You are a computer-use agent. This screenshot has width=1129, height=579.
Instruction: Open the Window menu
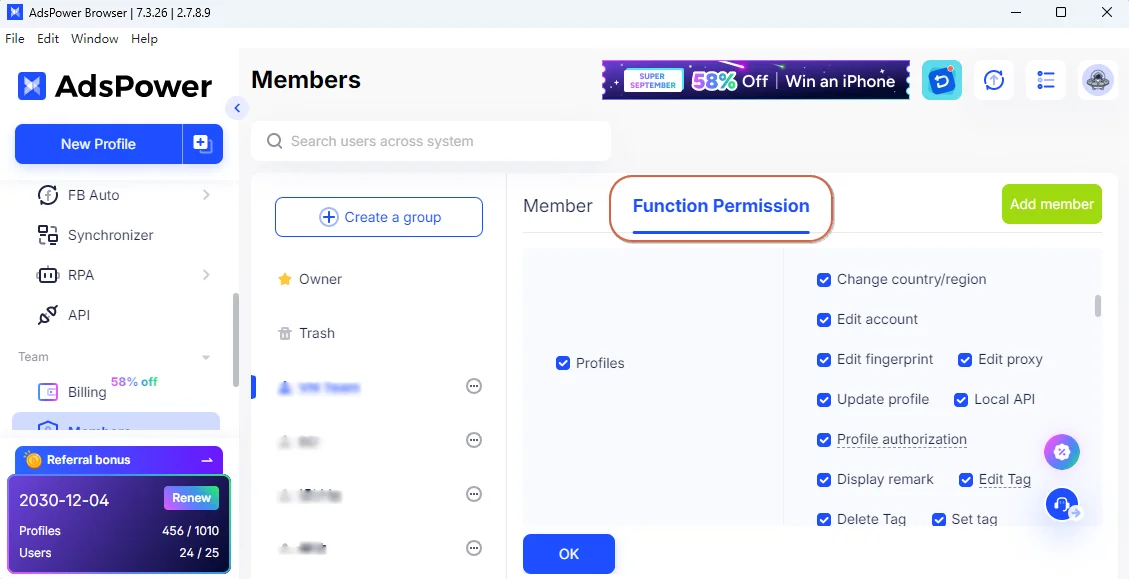pos(94,39)
